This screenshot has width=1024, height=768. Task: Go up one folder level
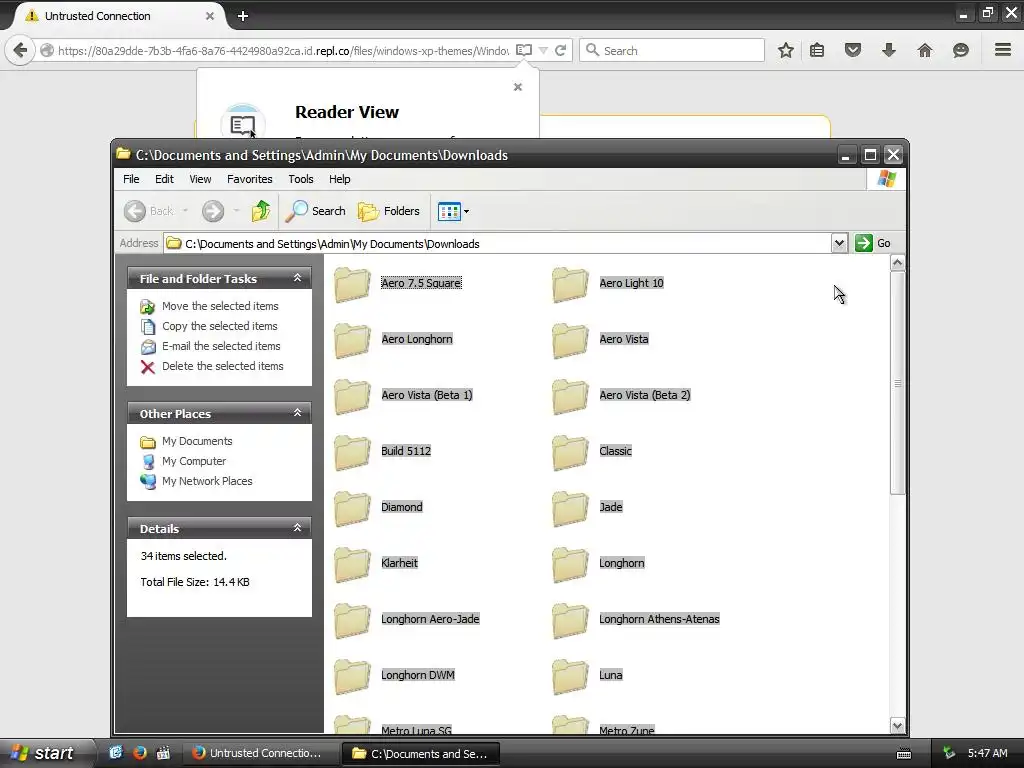point(261,211)
